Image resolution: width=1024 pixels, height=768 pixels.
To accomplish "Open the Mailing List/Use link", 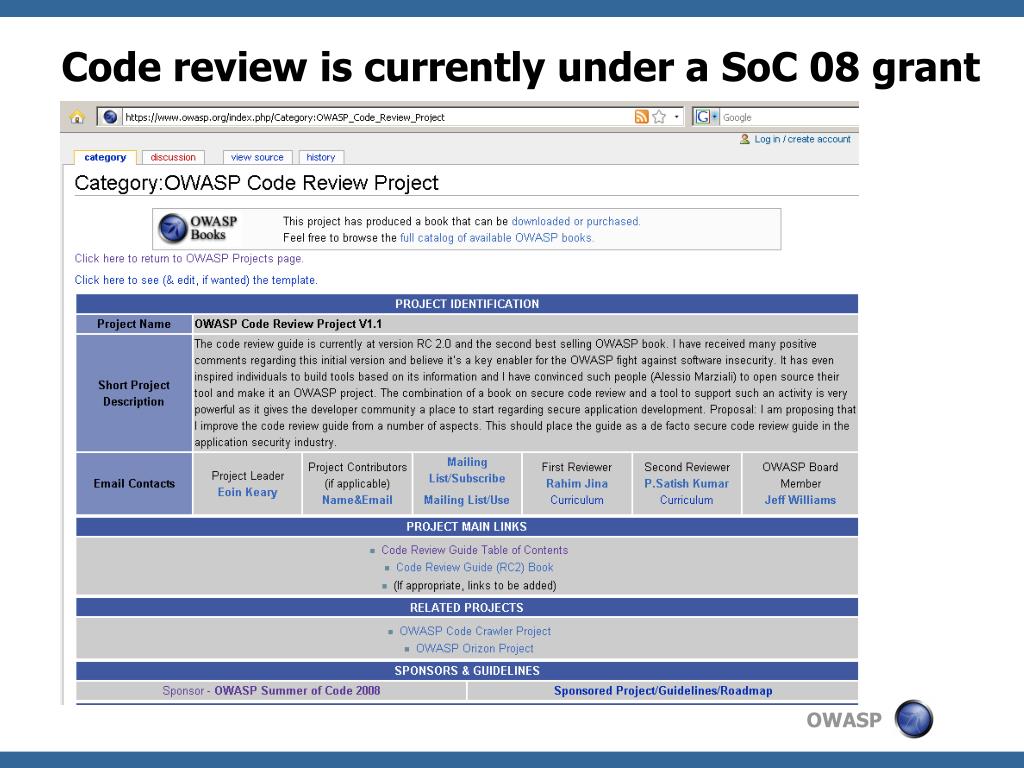I will pos(466,500).
